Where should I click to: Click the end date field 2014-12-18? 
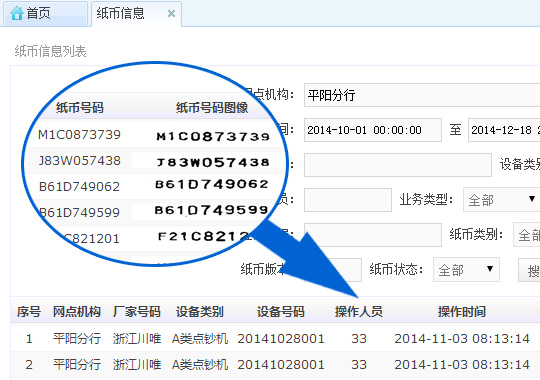pos(504,130)
